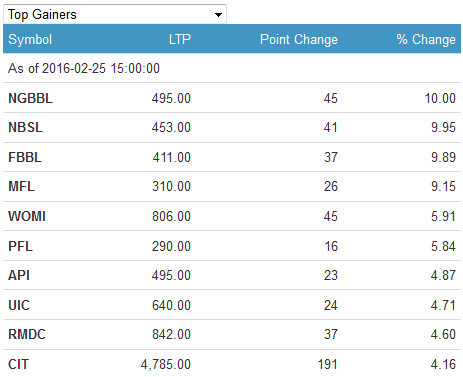The width and height of the screenshot is (463, 377).
Task: Sort by Symbol column header
Action: 30,39
